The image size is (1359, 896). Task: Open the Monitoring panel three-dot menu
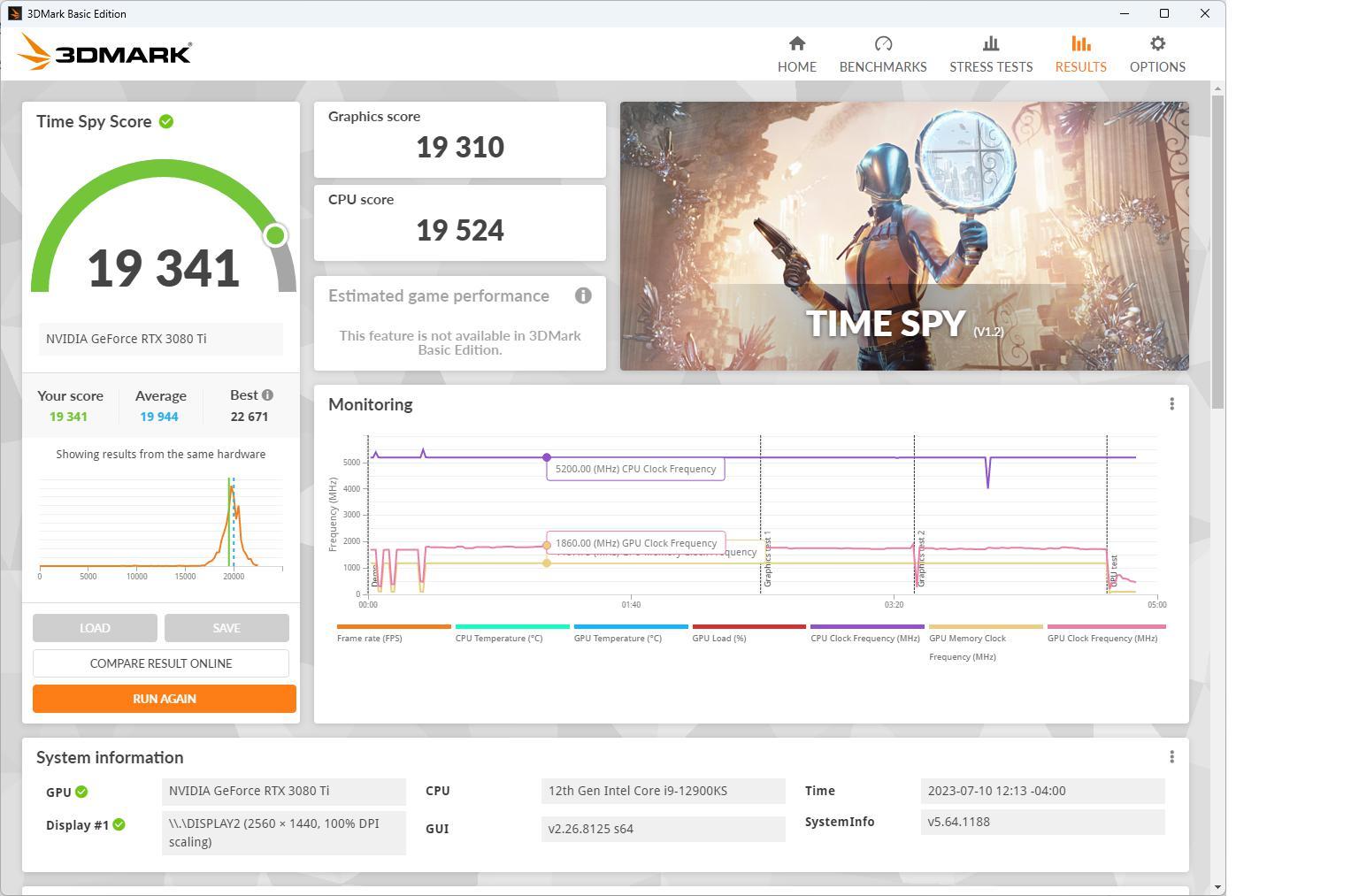click(x=1171, y=404)
